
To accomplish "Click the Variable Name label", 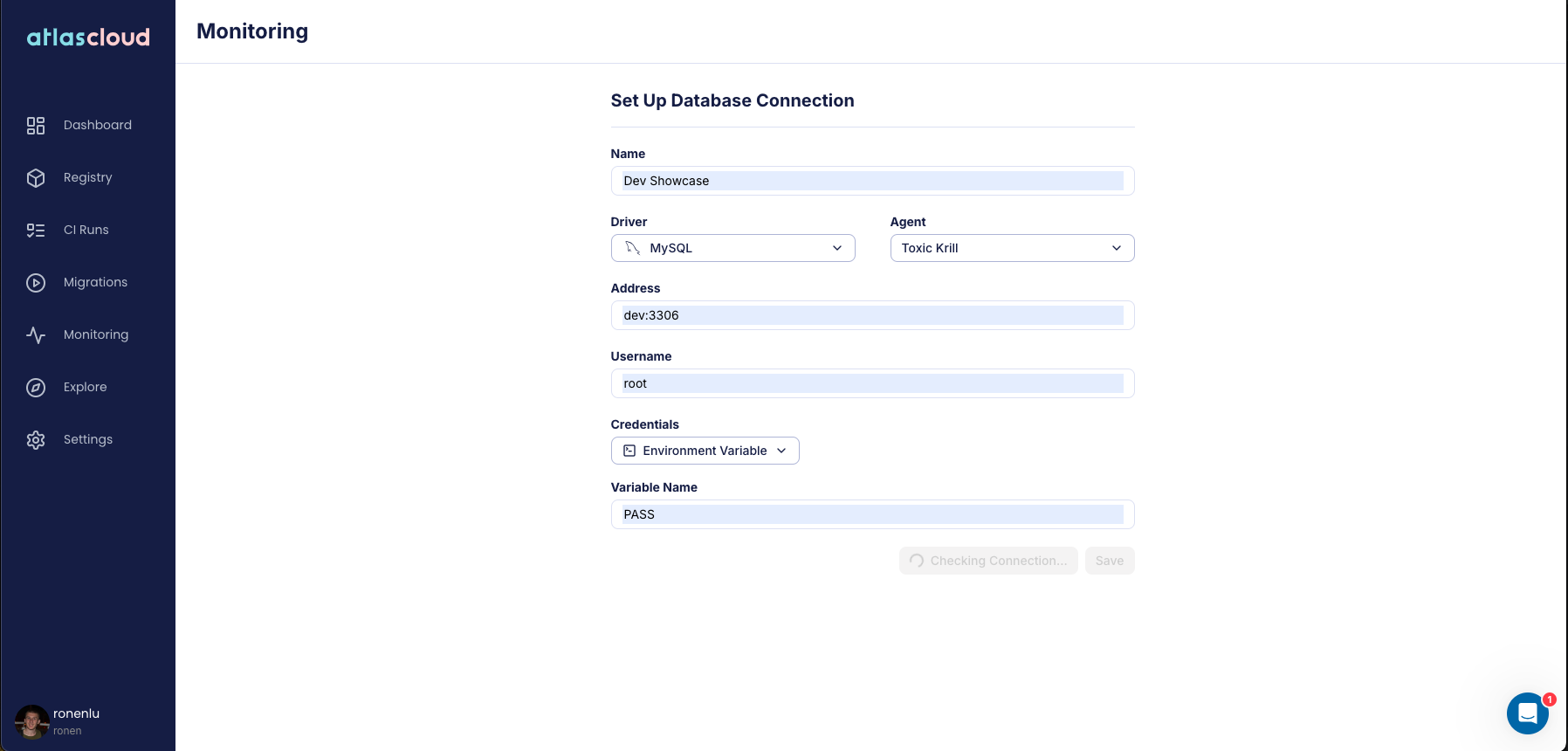I will click(x=654, y=487).
